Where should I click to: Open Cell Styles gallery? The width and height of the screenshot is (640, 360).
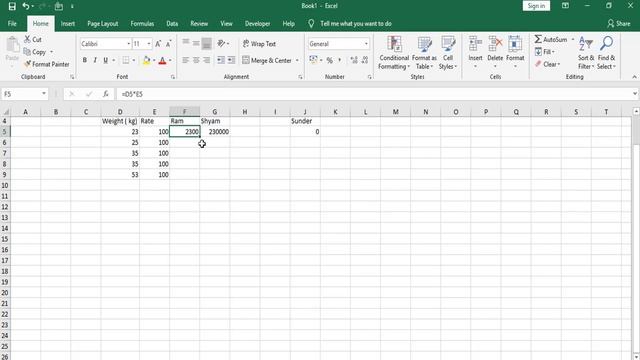pos(448,53)
